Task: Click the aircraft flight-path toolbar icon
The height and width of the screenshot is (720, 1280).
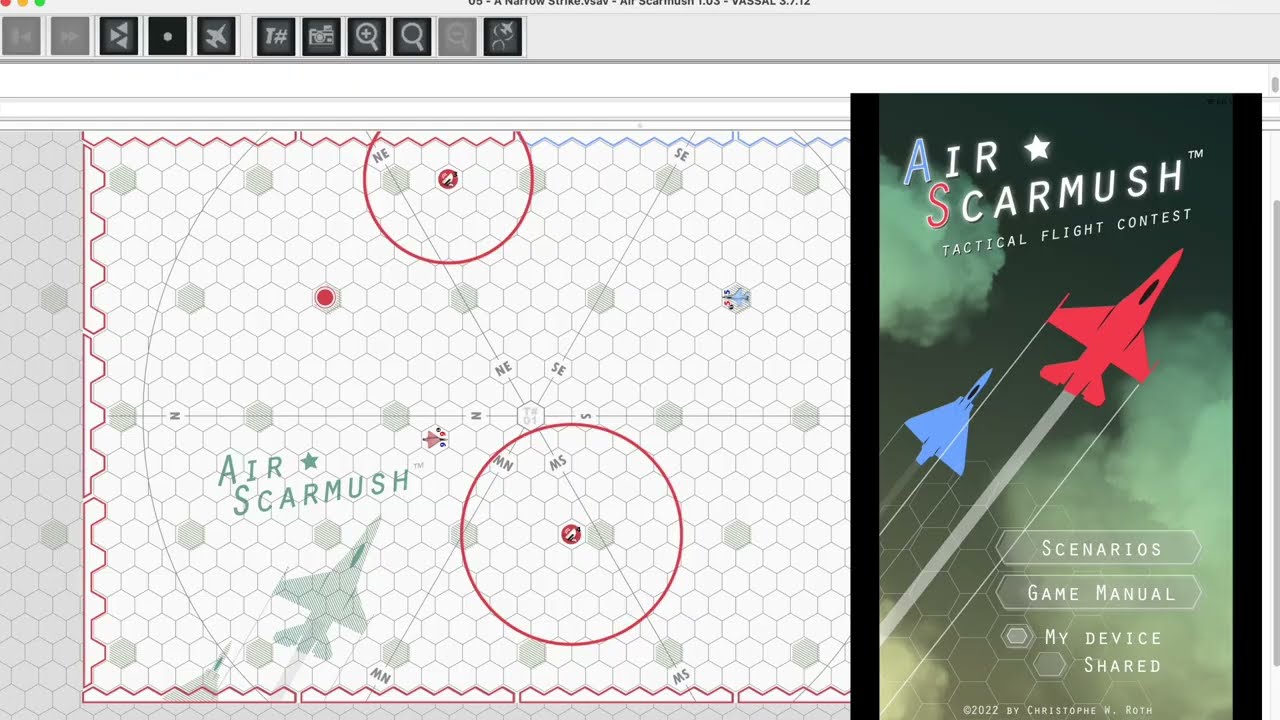Action: (503, 37)
